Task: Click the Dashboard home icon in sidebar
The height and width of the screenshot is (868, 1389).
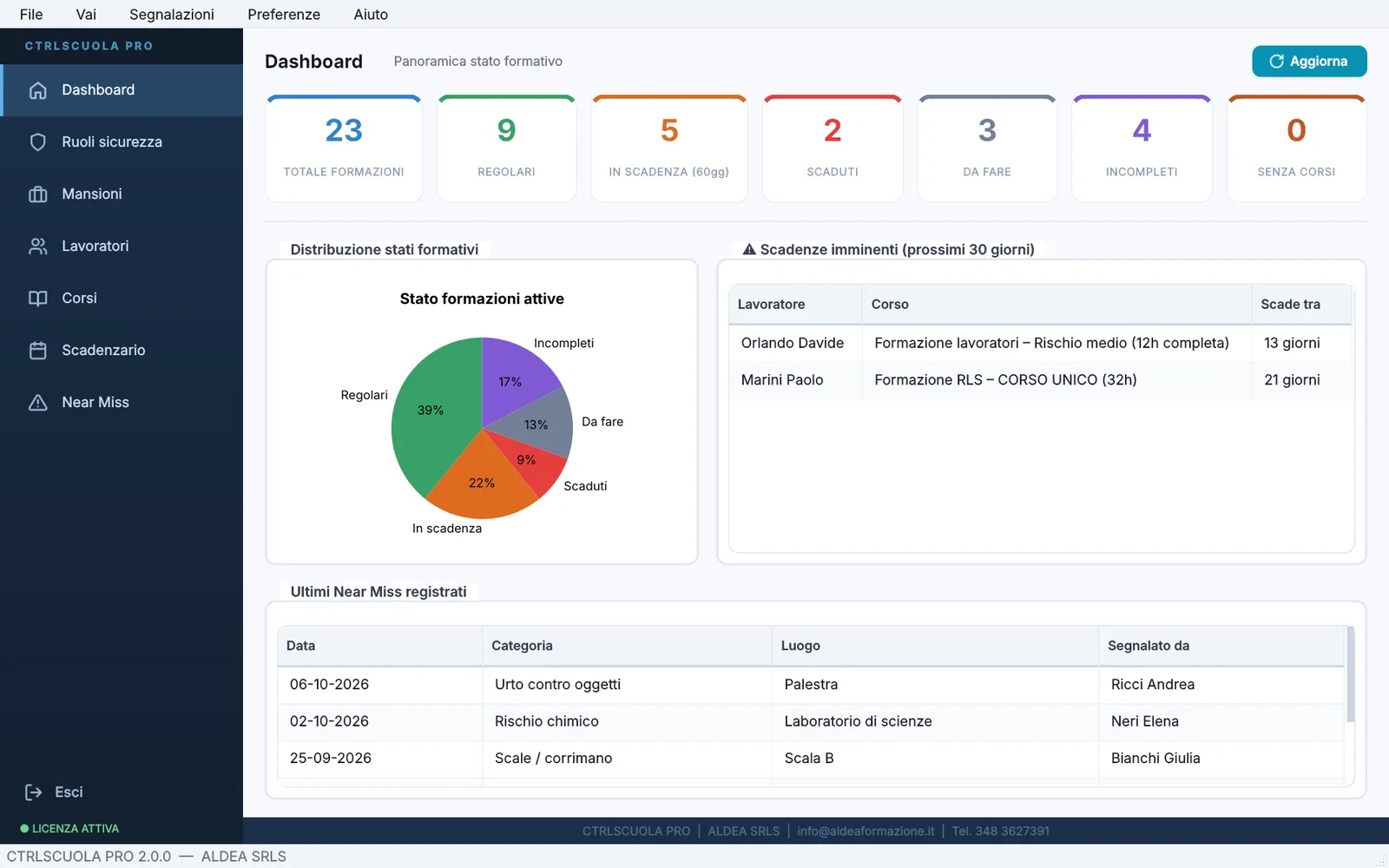Action: click(x=37, y=90)
